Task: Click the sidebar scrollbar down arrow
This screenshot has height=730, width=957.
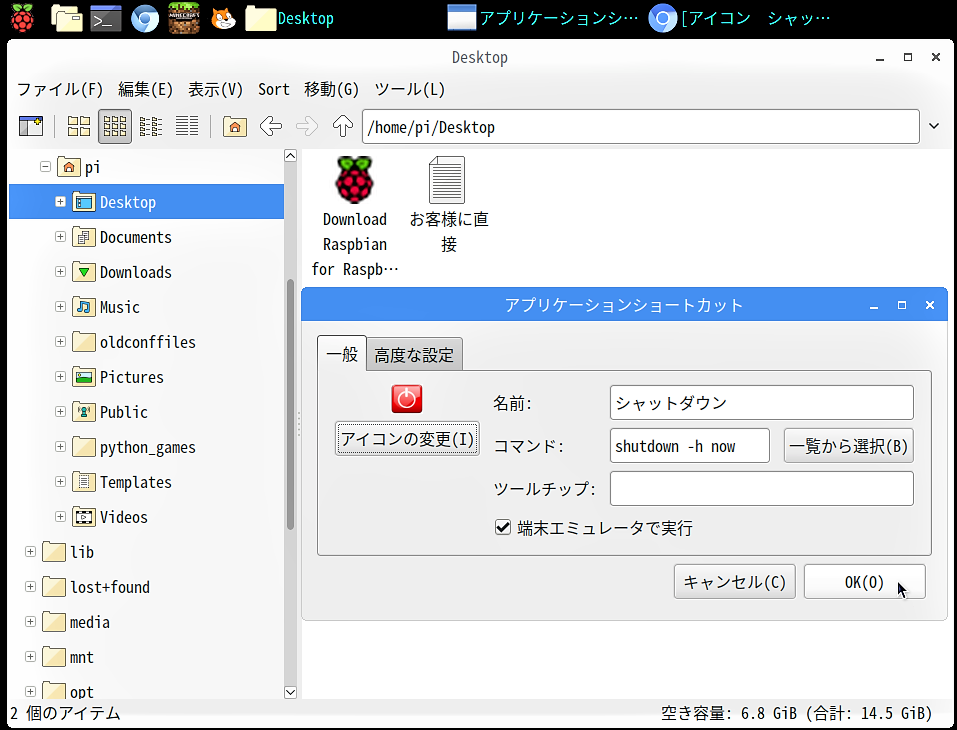Action: [x=291, y=692]
